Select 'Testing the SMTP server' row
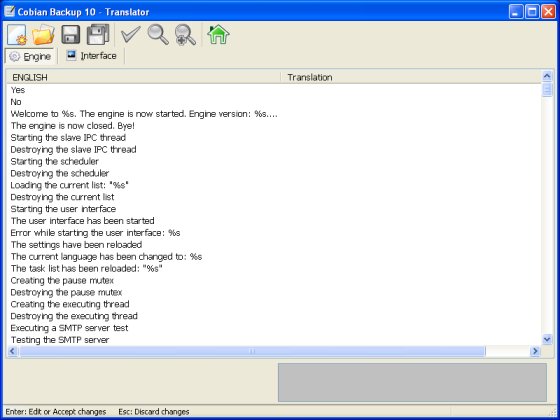The width and height of the screenshot is (560, 420). (x=274, y=340)
